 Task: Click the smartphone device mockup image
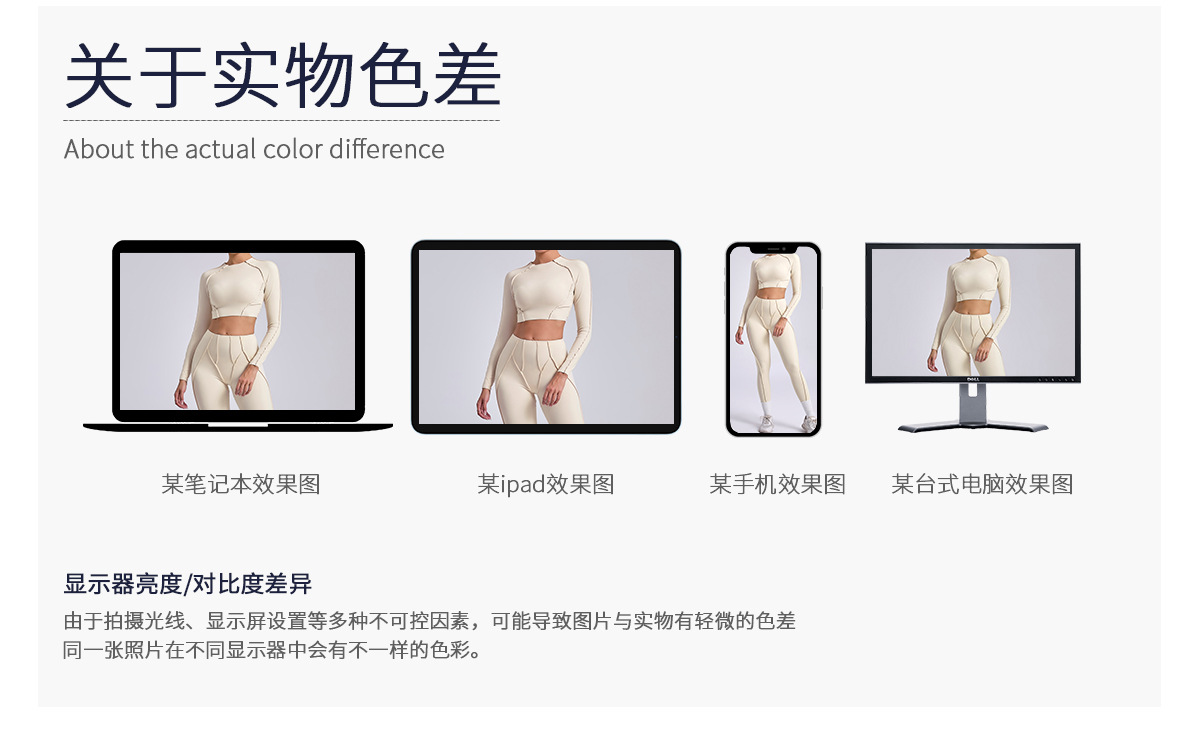click(x=773, y=339)
